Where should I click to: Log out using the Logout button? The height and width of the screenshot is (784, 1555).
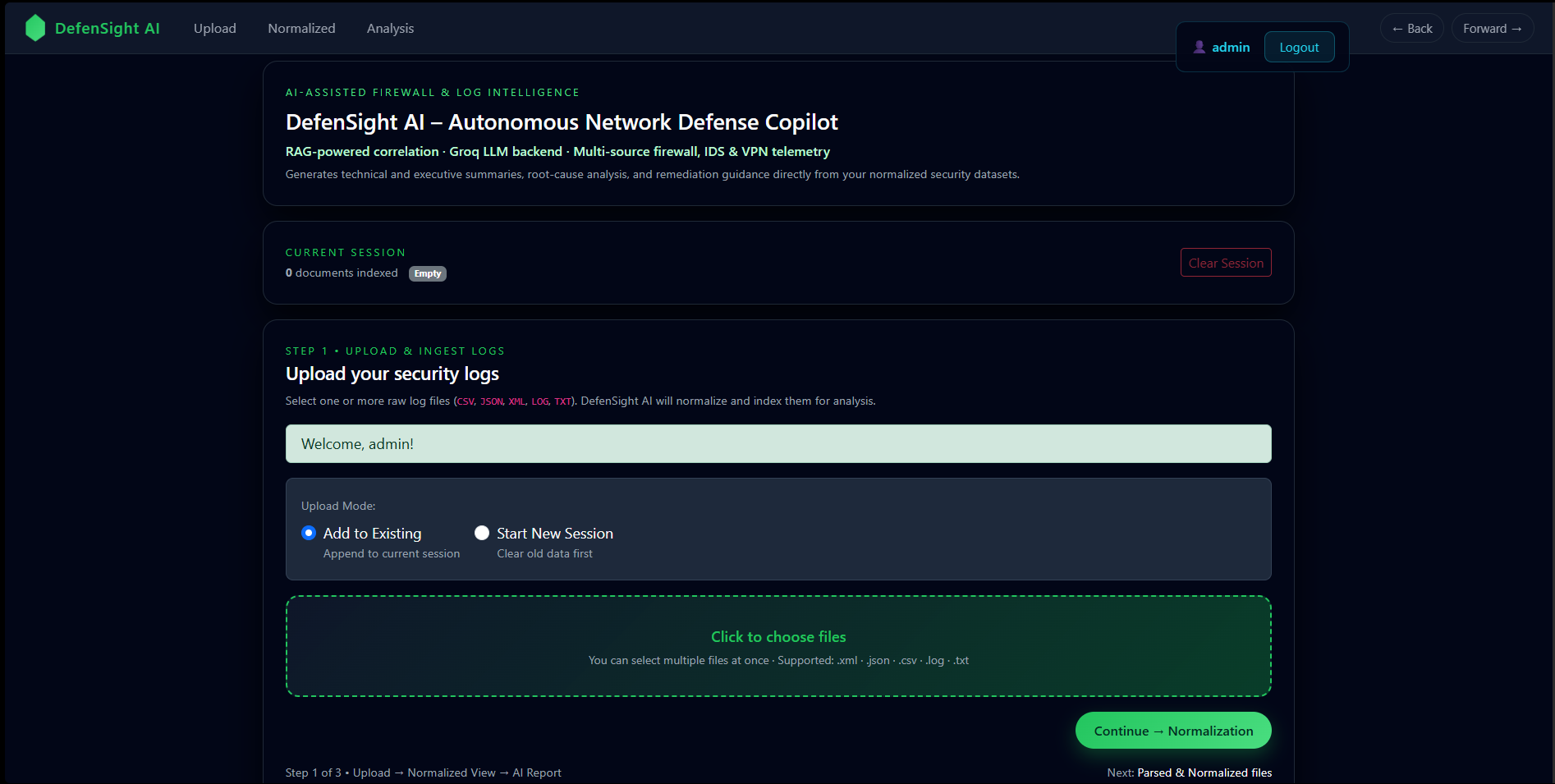pos(1299,48)
